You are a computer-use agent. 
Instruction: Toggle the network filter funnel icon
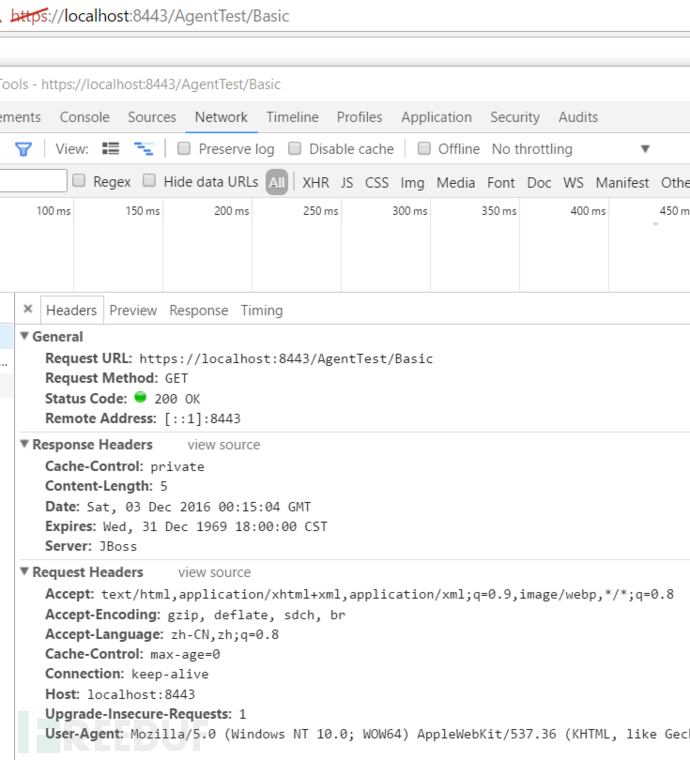click(23, 149)
